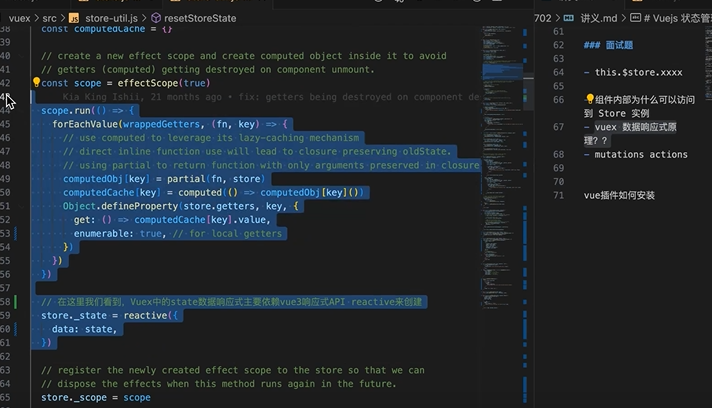
Task: Click 'effectScope' in const scope line
Action: 148,83
